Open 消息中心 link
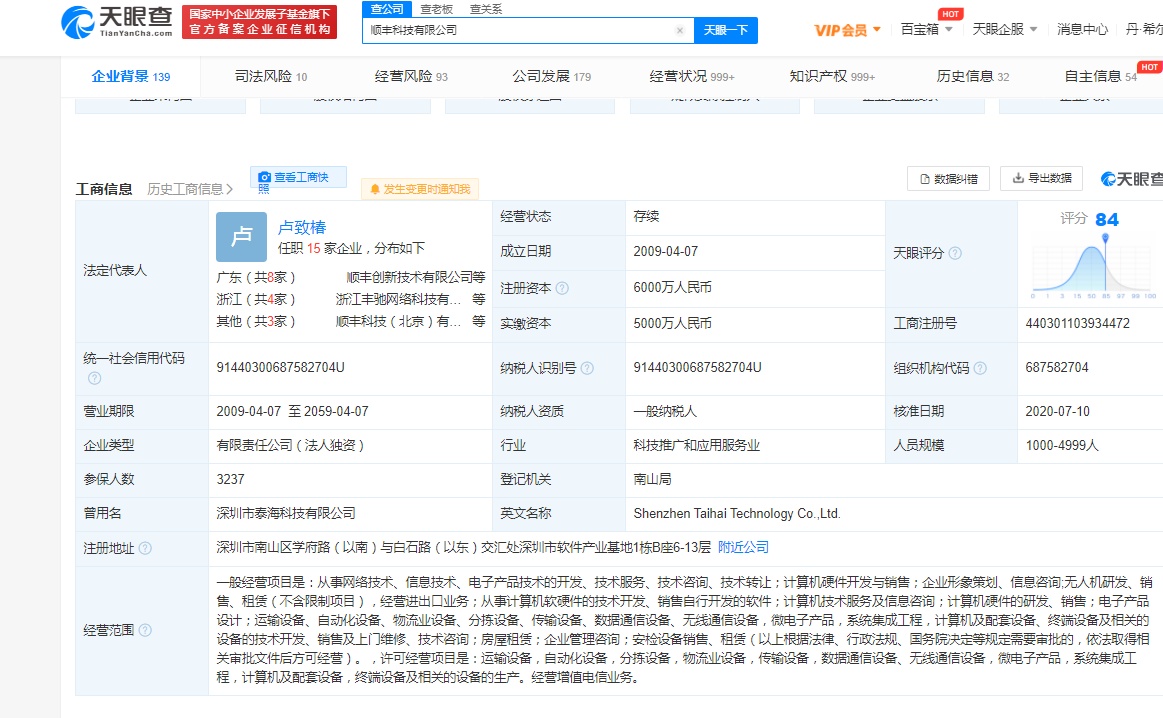1163x718 pixels. [1082, 30]
